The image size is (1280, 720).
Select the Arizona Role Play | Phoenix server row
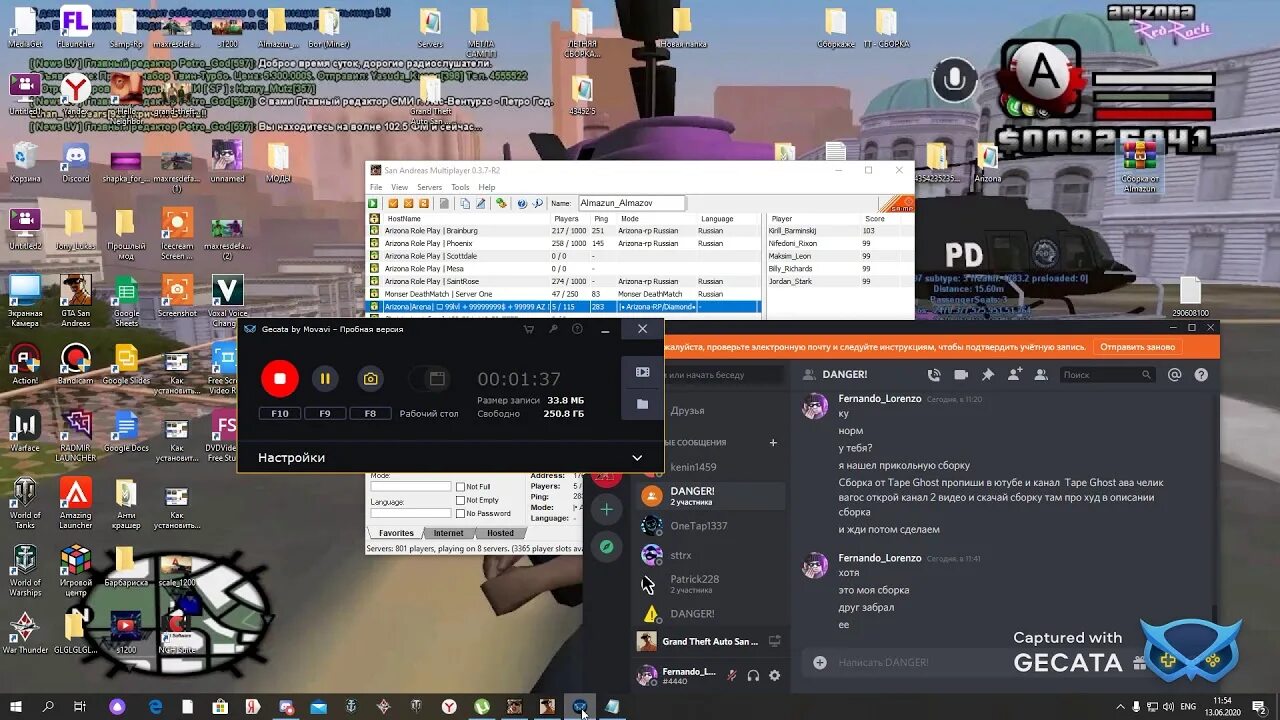(x=565, y=243)
